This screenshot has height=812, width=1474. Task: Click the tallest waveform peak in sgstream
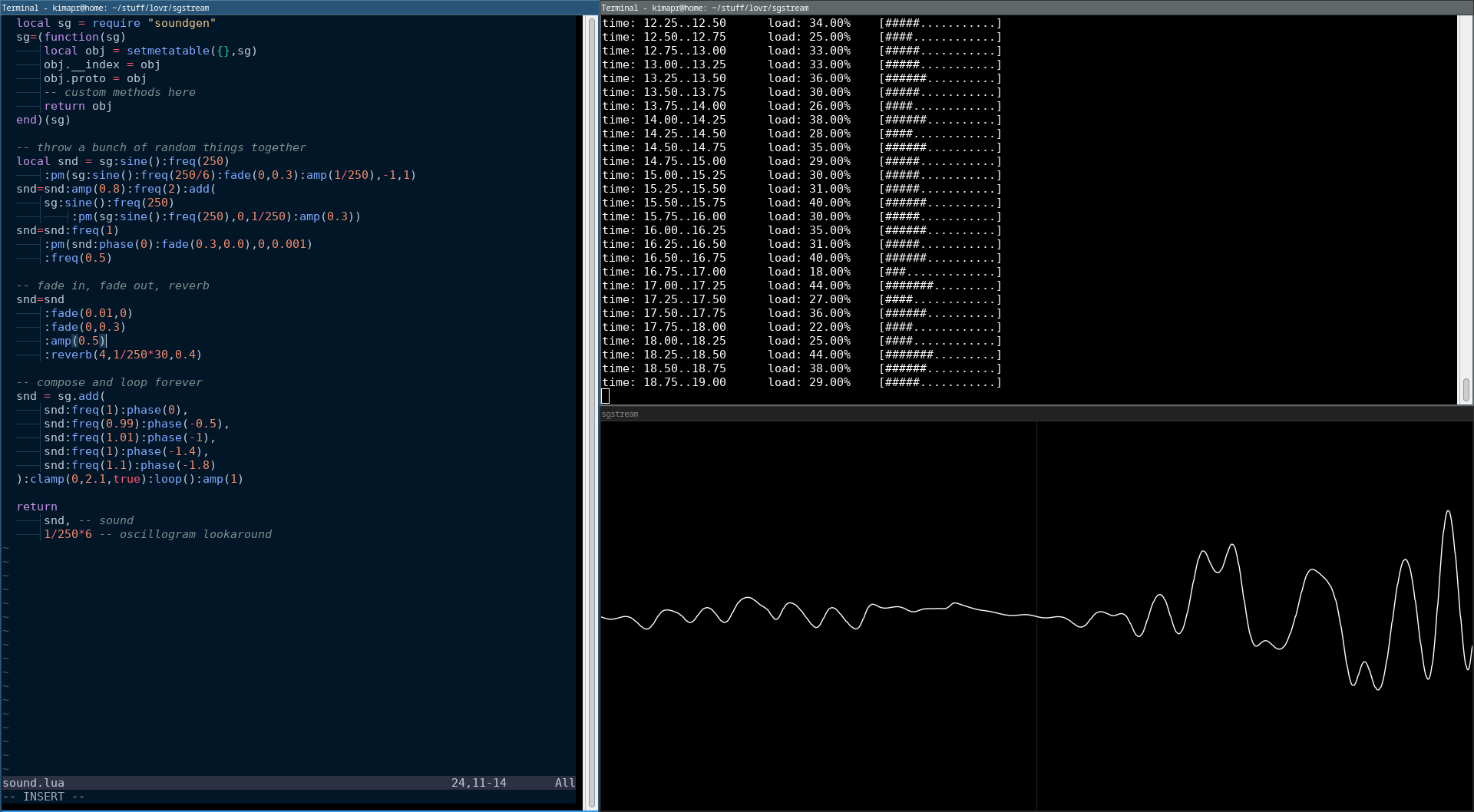1448,513
